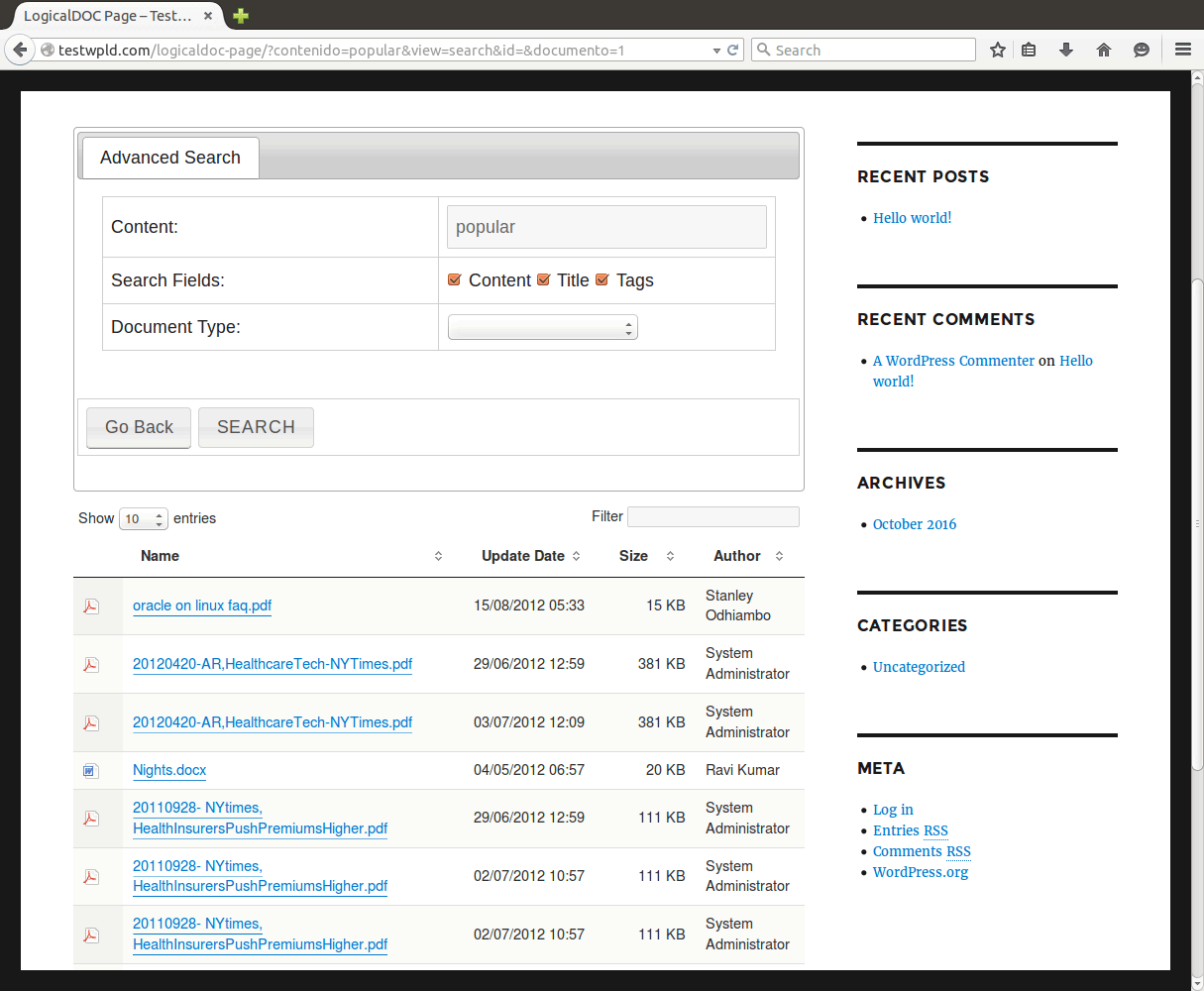Screen dimensions: 1204x991
Task: Click the 20 KB size cell
Action: coord(666,770)
